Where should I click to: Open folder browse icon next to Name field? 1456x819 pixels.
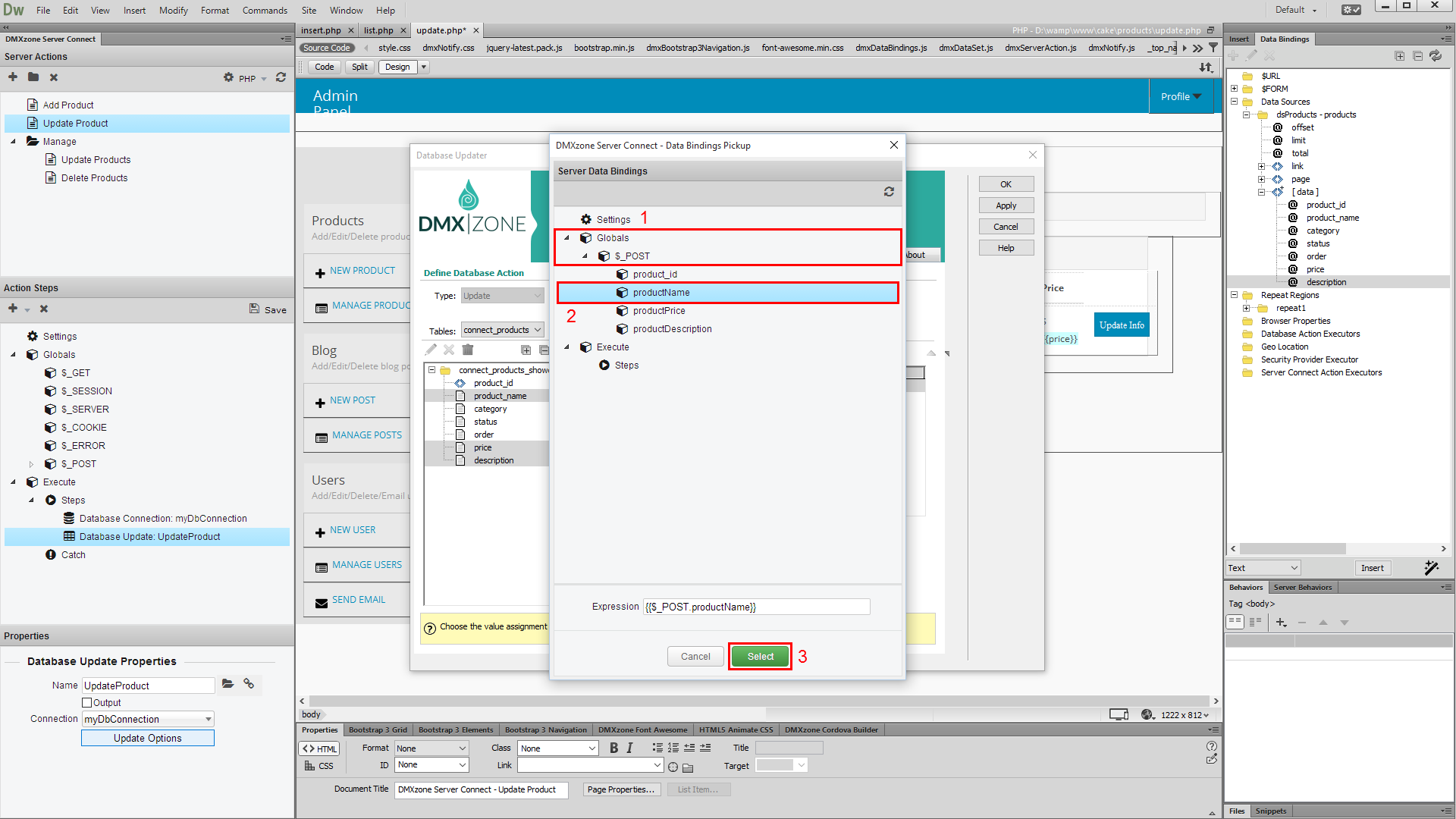[x=227, y=684]
